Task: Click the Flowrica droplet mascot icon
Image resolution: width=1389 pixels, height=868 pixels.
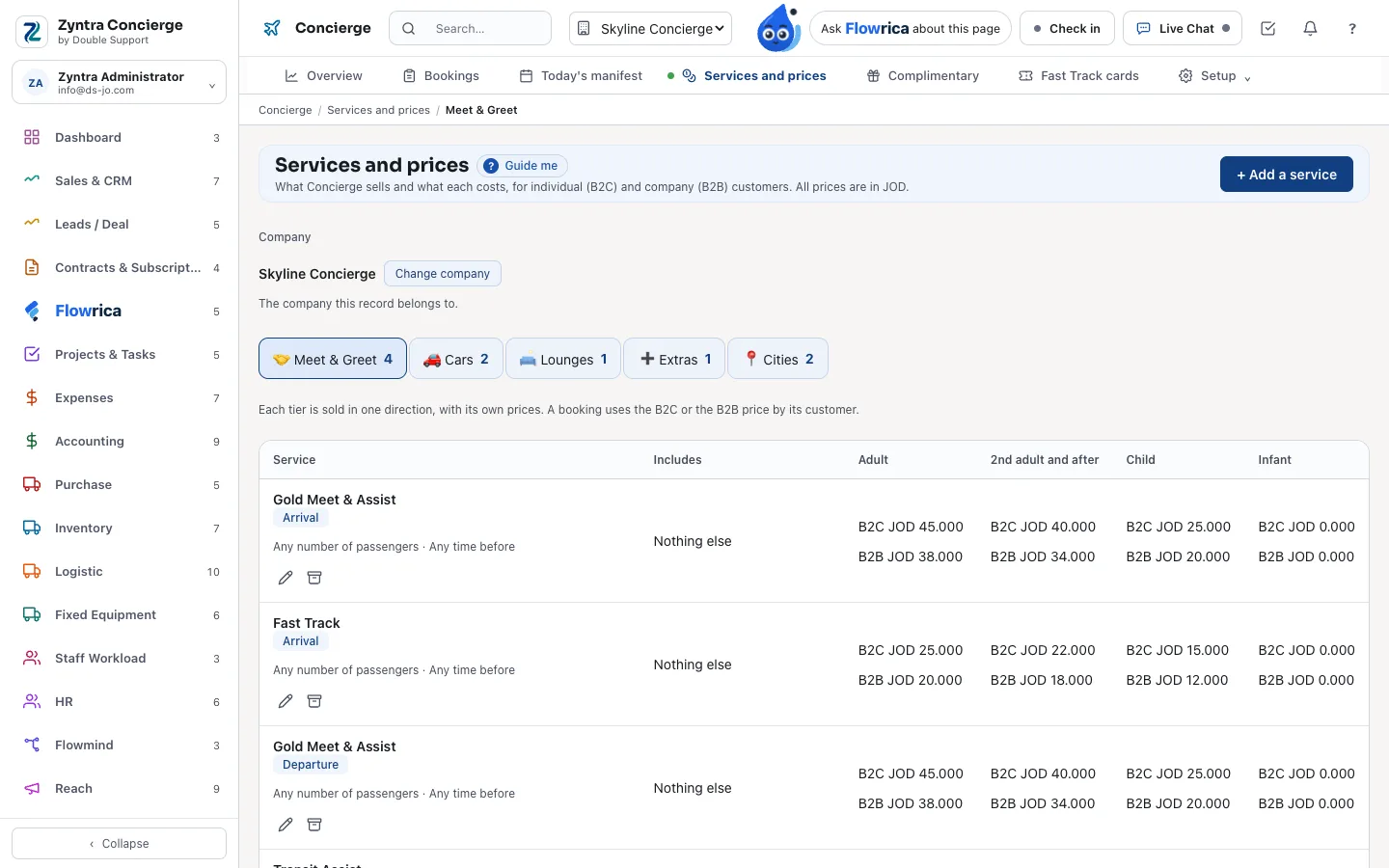Action: [778, 28]
